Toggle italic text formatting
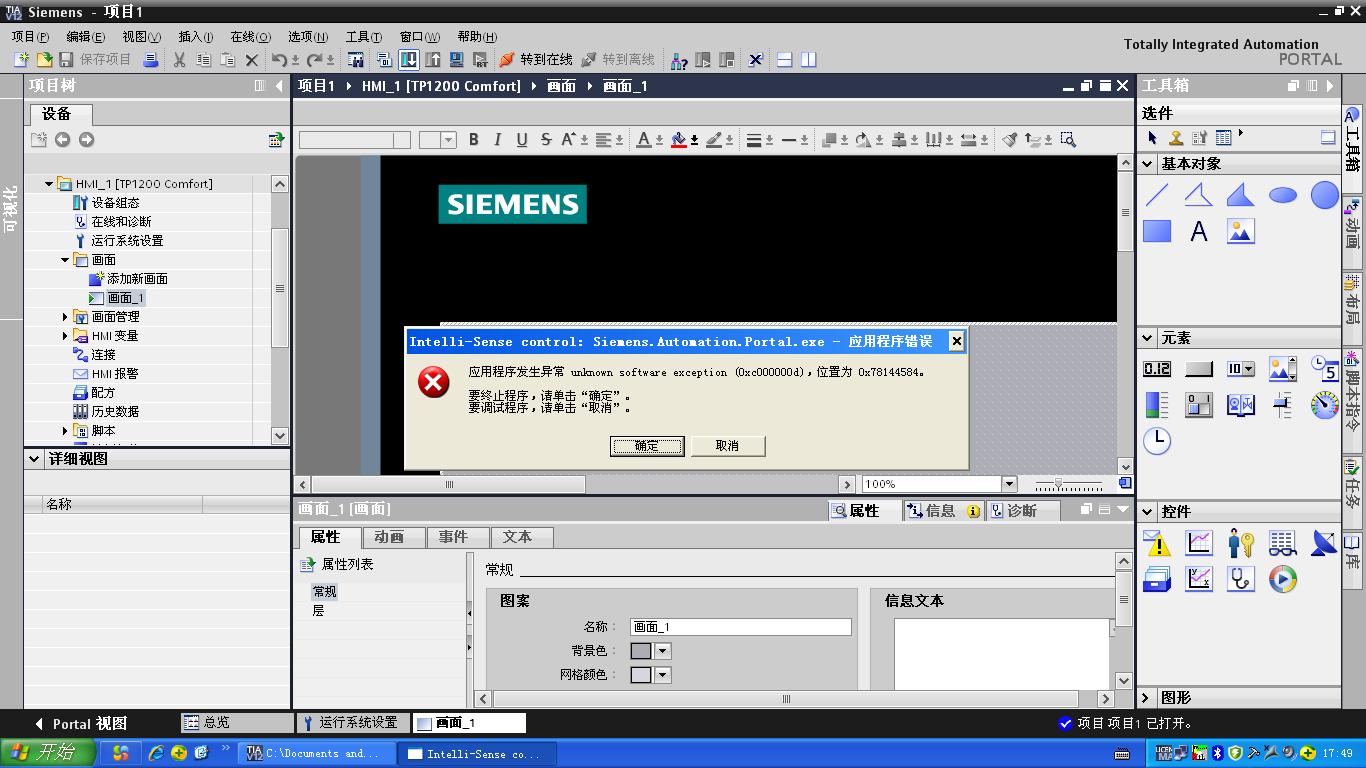The height and width of the screenshot is (768, 1366). pos(498,140)
